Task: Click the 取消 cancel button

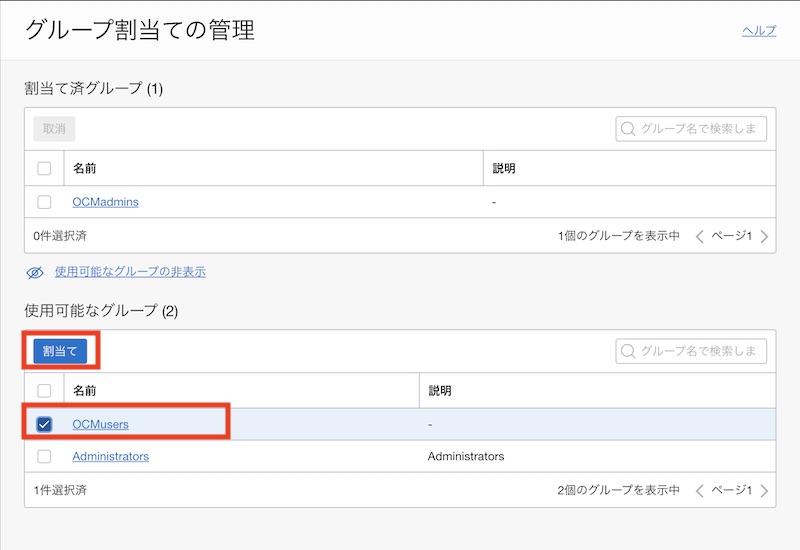Action: [x=54, y=129]
